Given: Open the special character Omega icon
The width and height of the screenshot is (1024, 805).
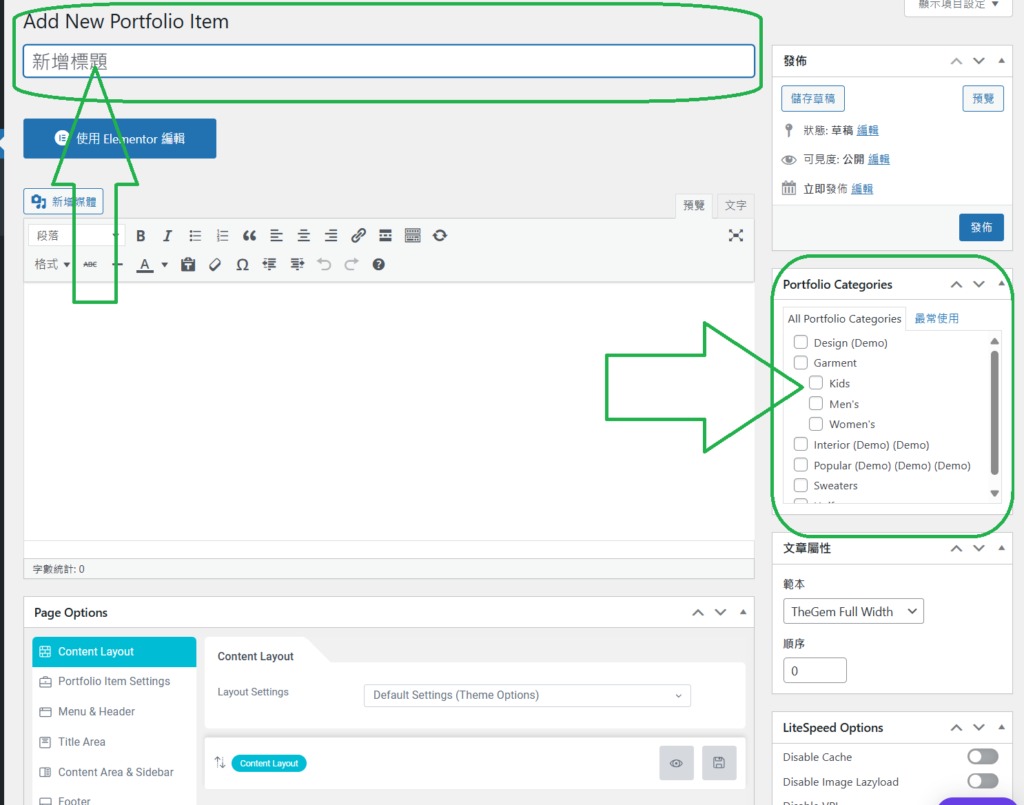Looking at the screenshot, I should coord(242,265).
